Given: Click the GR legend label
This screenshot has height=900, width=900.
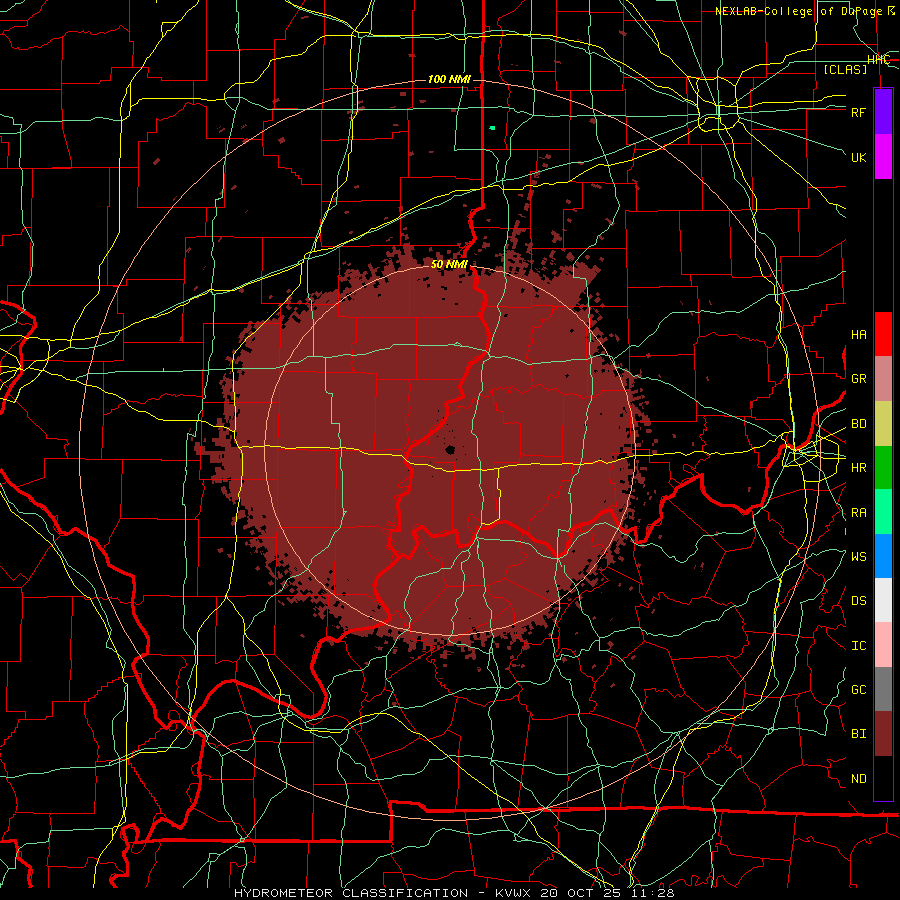Looking at the screenshot, I should click(859, 379).
